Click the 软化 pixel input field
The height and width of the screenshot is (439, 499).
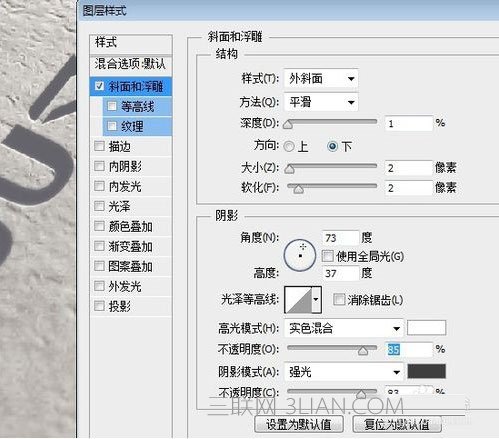(409, 188)
